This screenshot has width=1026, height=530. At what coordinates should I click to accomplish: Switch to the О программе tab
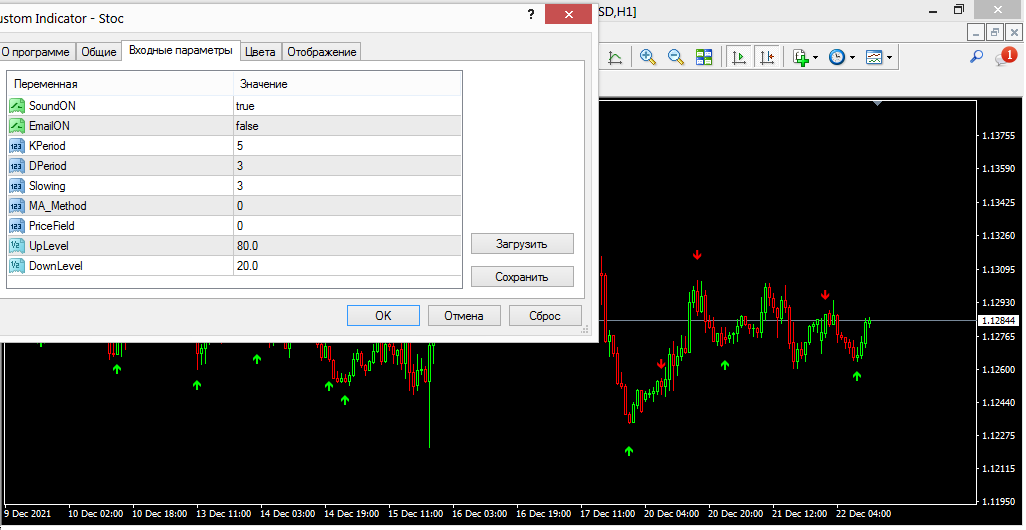(x=37, y=52)
